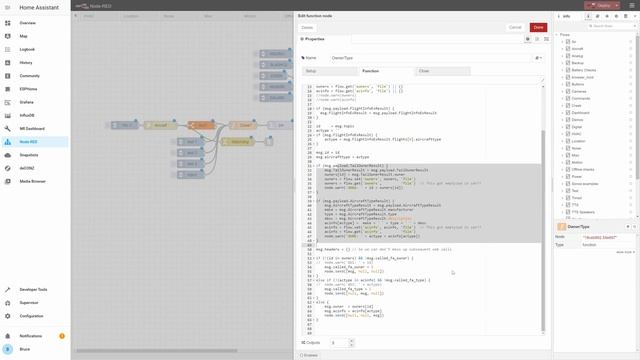Screen dimensions: 640x360
Task: Open the configuration nodes sidebar tab icon
Action: click(616, 16)
